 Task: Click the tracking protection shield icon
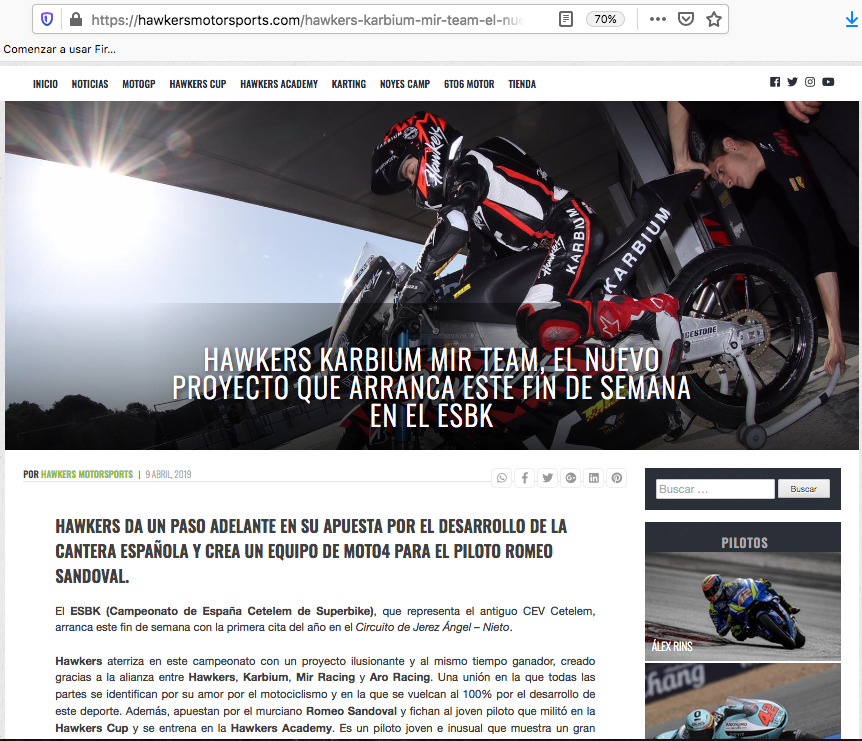point(47,20)
